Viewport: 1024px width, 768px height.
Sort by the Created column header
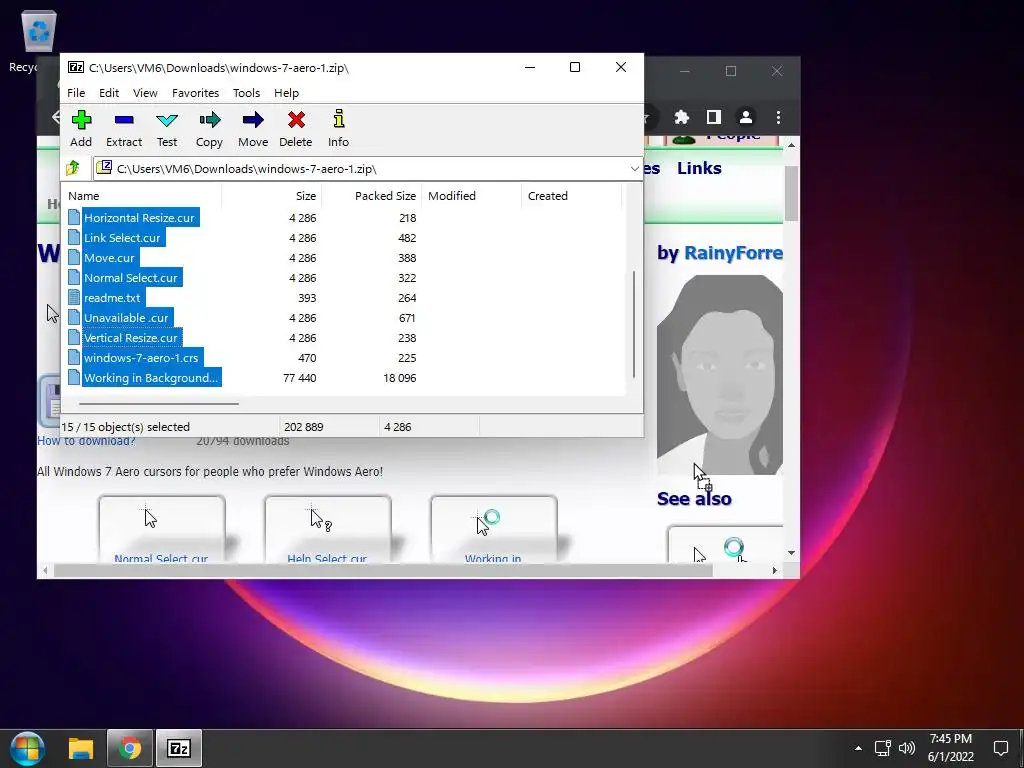coord(571,196)
